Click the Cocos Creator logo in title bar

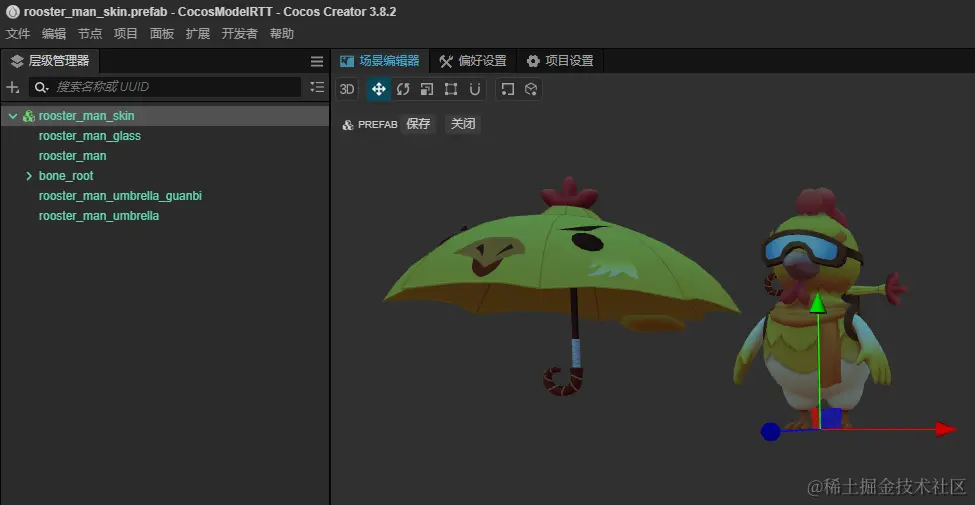12,12
